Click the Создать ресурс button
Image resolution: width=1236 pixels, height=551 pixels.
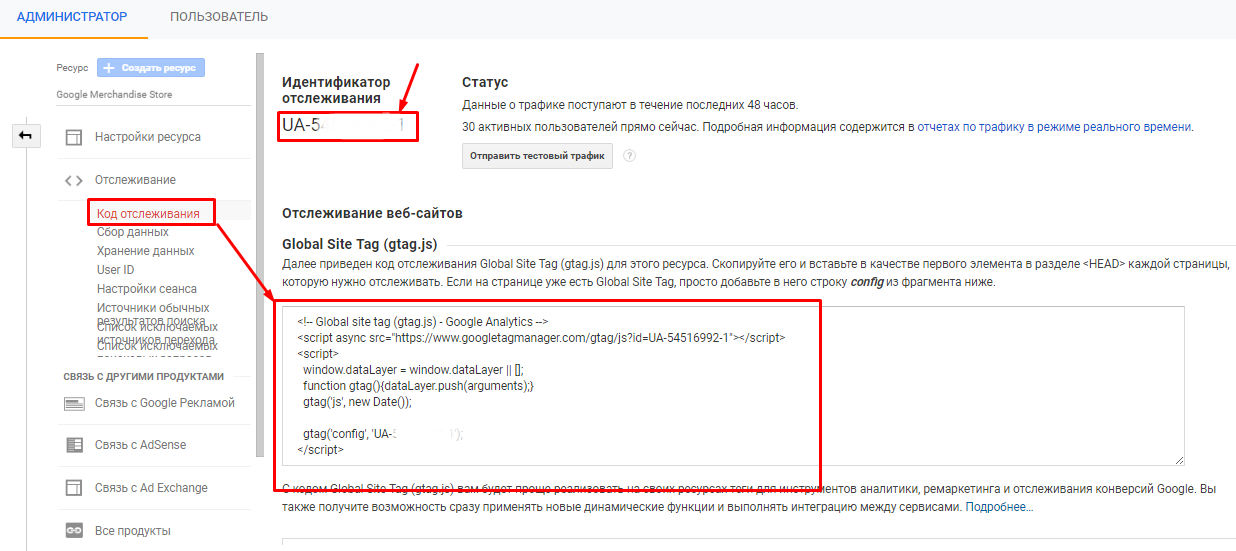coord(151,68)
